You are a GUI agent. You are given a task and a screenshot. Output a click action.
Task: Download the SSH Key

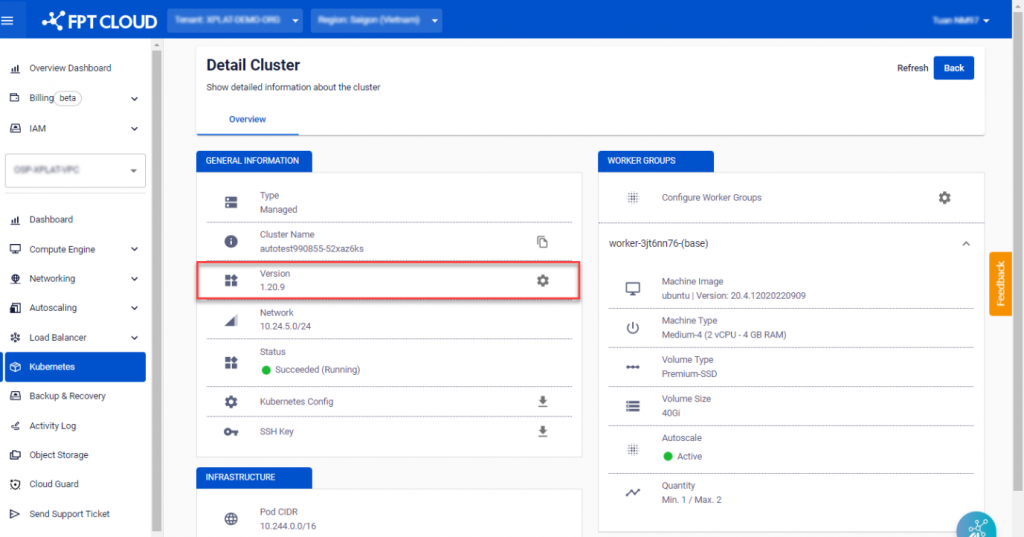[x=542, y=432]
